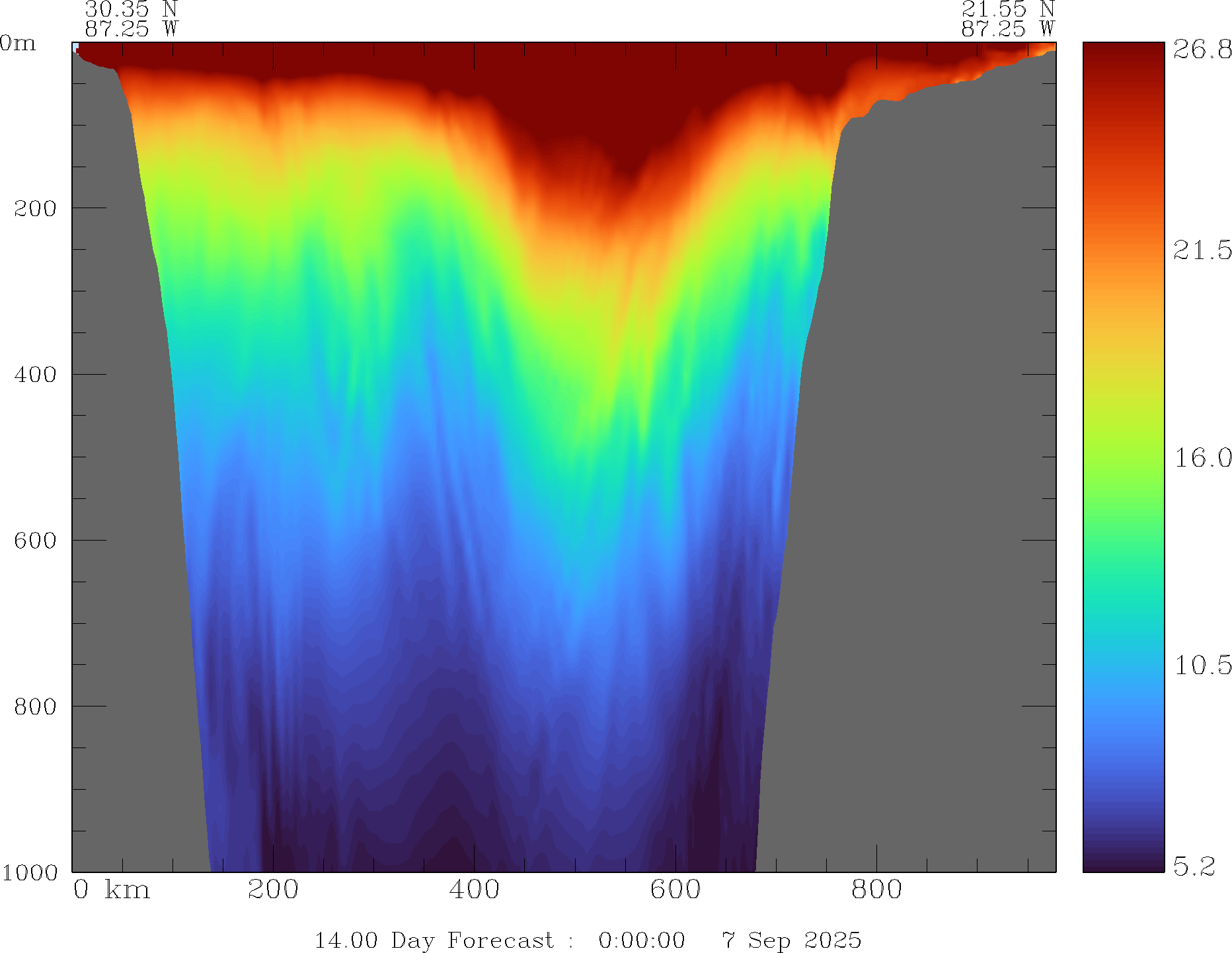The height and width of the screenshot is (953, 1232).
Task: Click the 30.35 N start coordinate label
Action: (x=131, y=9)
